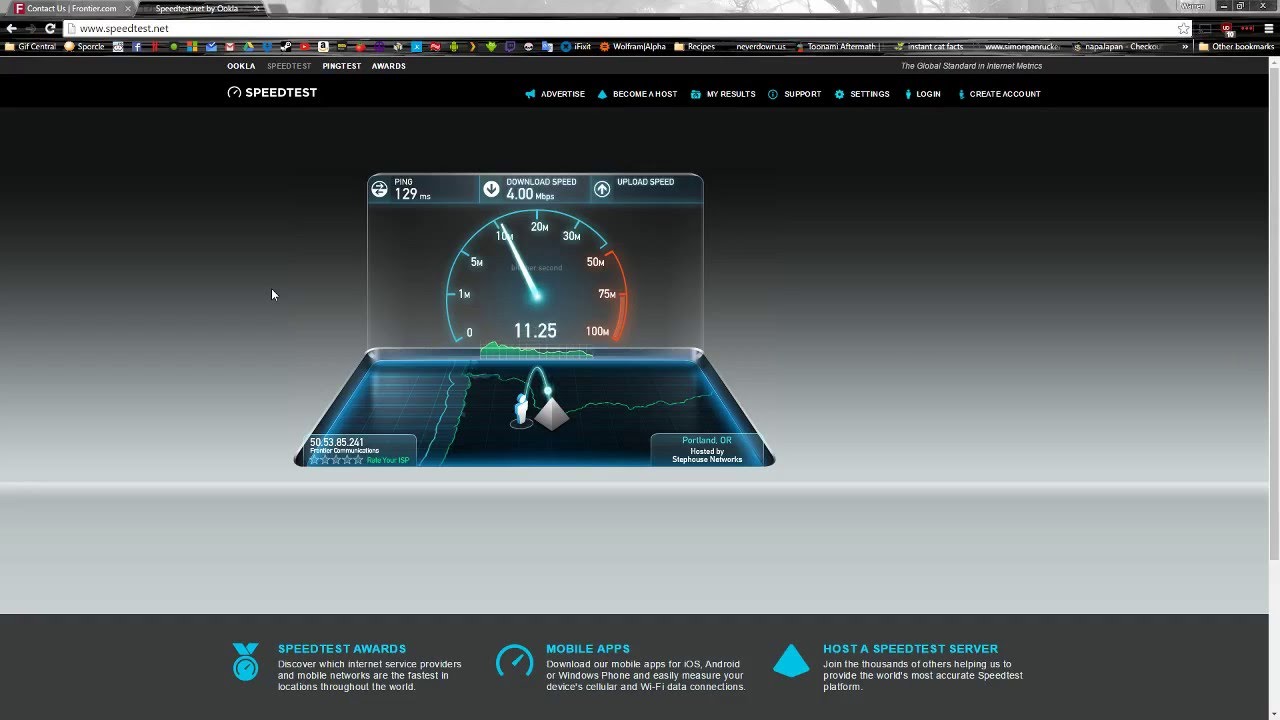
Task: Open the Windows logo bookmark icon
Action: click(x=192, y=46)
